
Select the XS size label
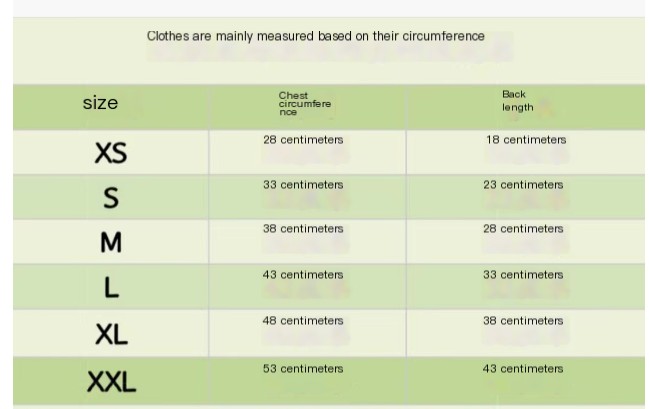pos(111,153)
